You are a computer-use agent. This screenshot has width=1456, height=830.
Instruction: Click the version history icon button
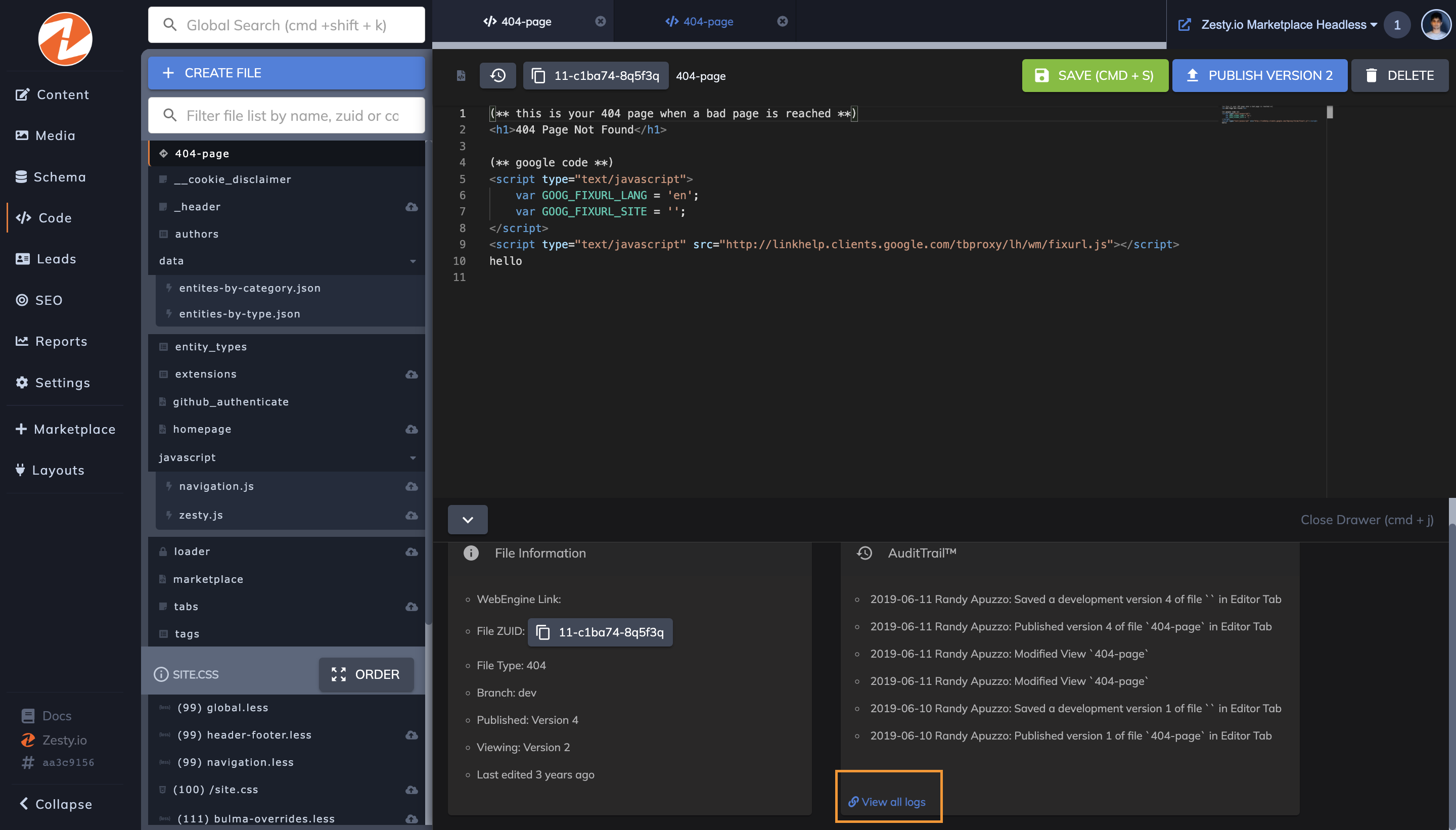[x=497, y=75]
